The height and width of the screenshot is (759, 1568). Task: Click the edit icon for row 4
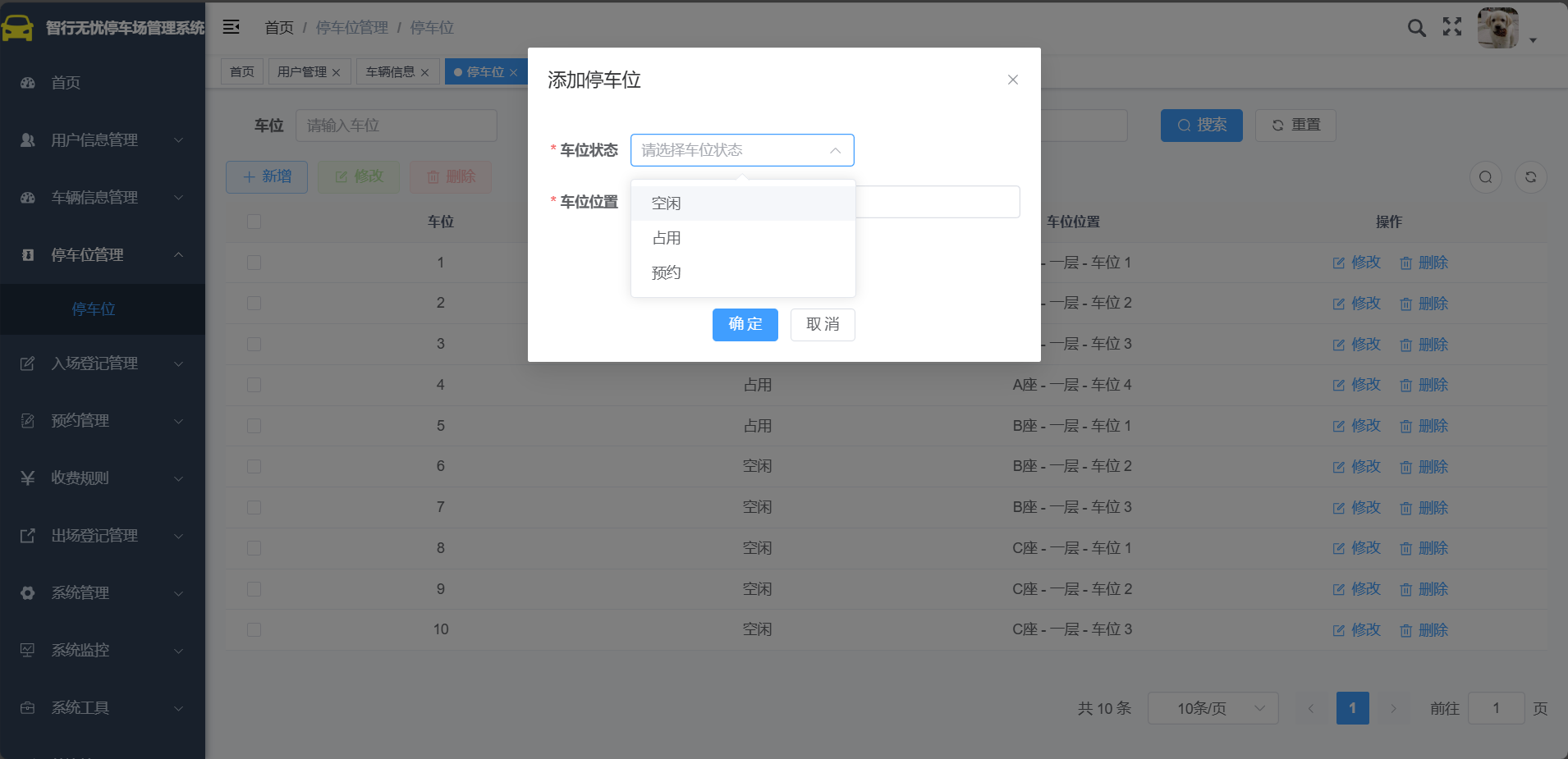coord(1339,385)
